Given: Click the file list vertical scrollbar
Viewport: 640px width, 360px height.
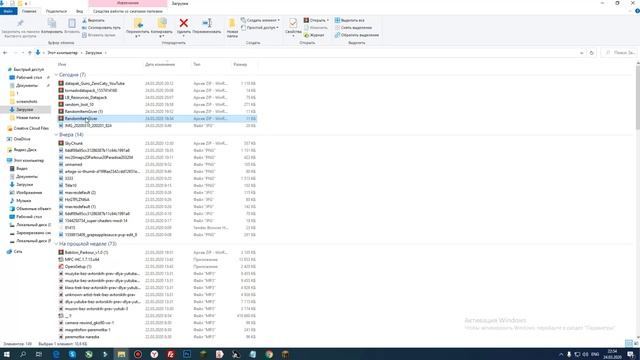Looking at the screenshot, I should coord(638,200).
